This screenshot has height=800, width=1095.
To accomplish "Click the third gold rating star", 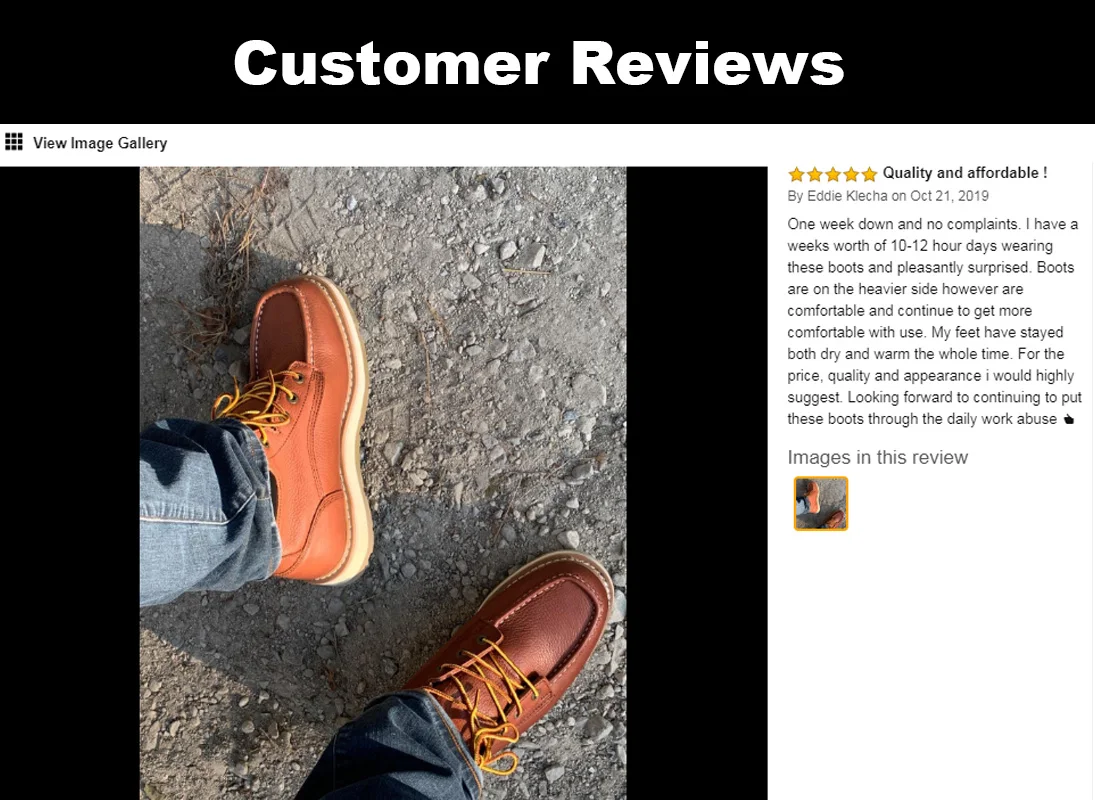I will (832, 174).
